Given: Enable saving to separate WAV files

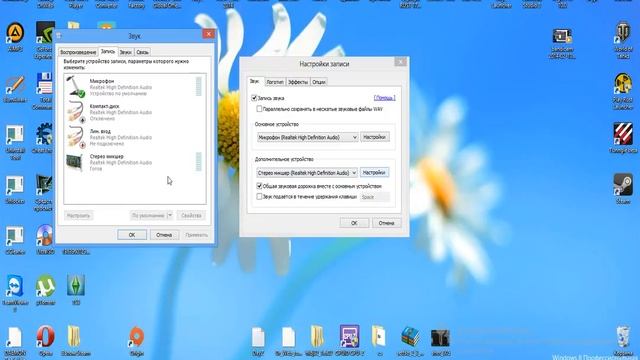Looking at the screenshot, I should coord(259,109).
